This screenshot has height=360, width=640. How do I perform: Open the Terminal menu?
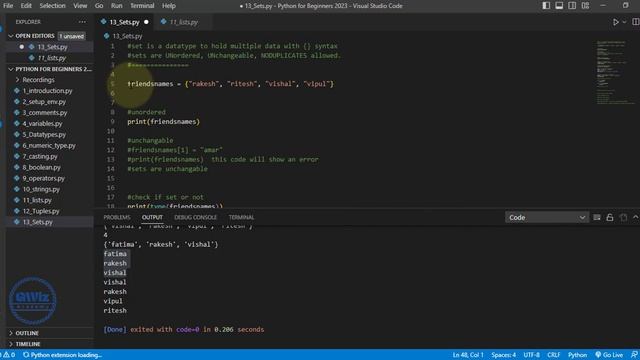click(x=142, y=6)
